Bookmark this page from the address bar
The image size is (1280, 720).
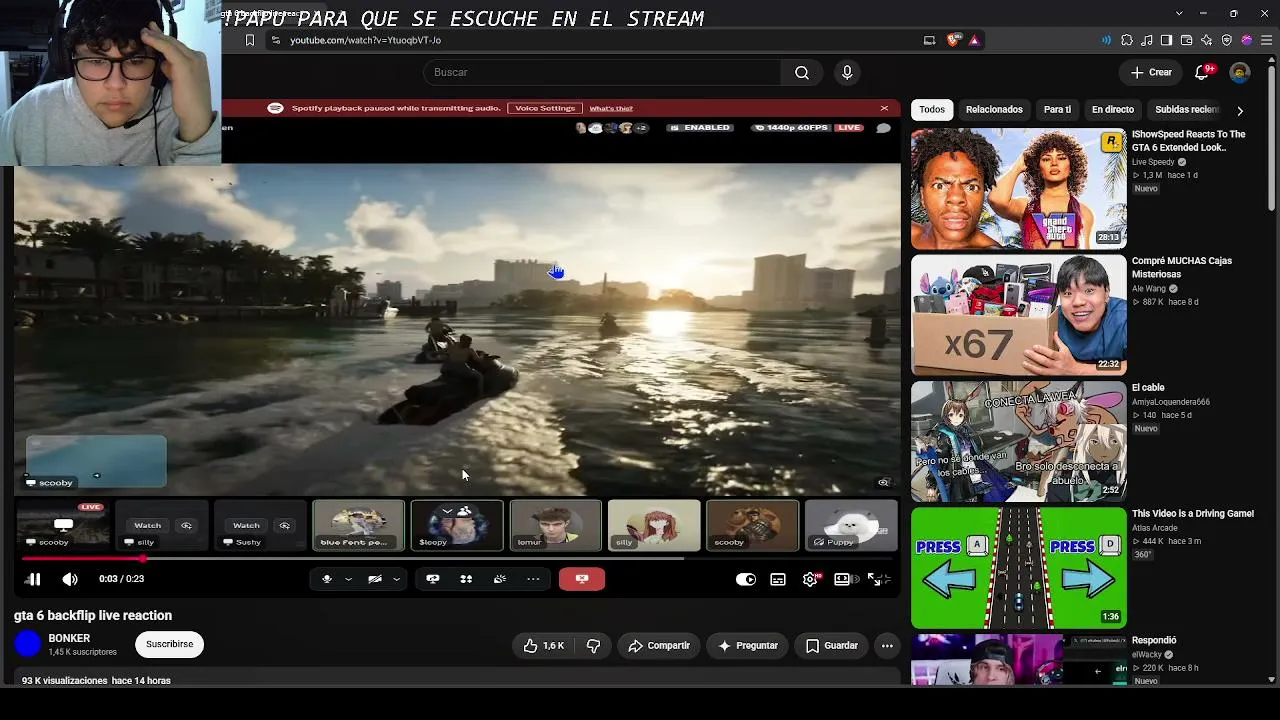click(250, 40)
